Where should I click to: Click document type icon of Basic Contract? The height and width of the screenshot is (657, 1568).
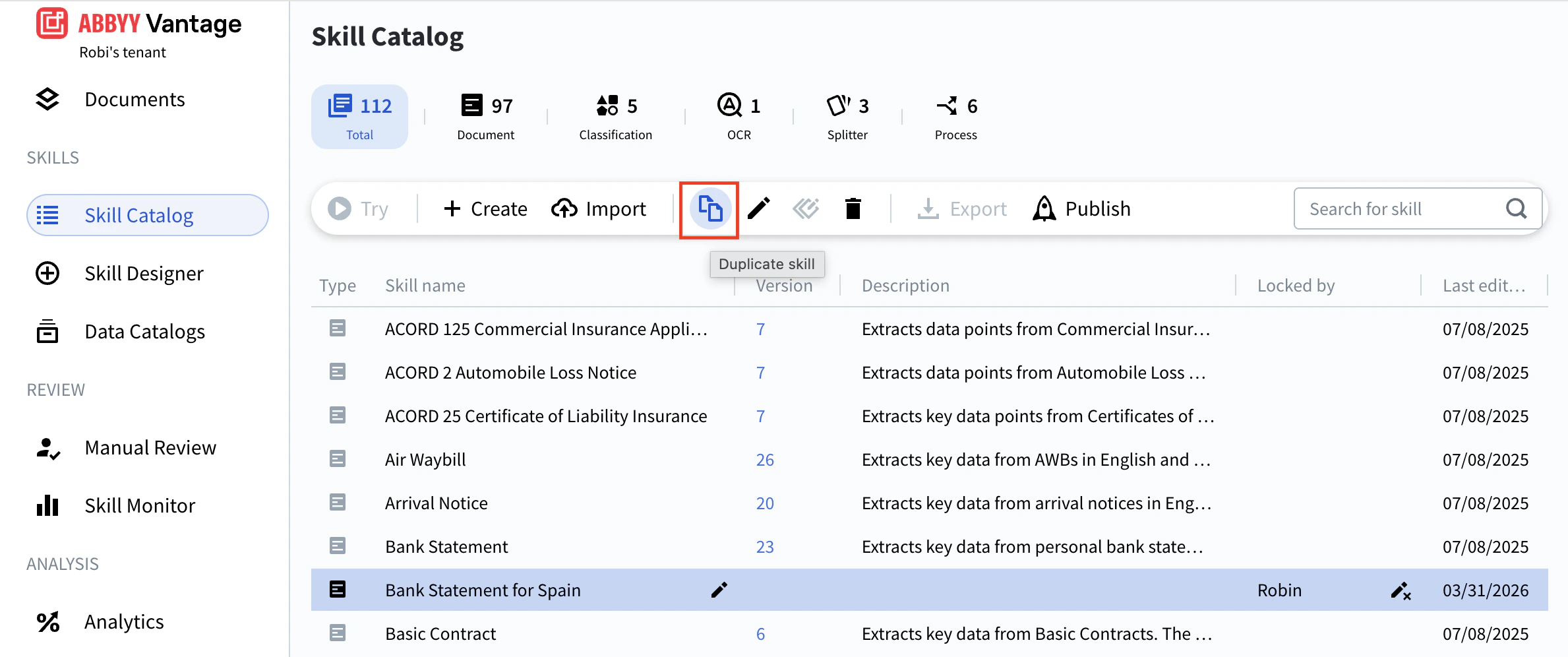click(x=338, y=633)
